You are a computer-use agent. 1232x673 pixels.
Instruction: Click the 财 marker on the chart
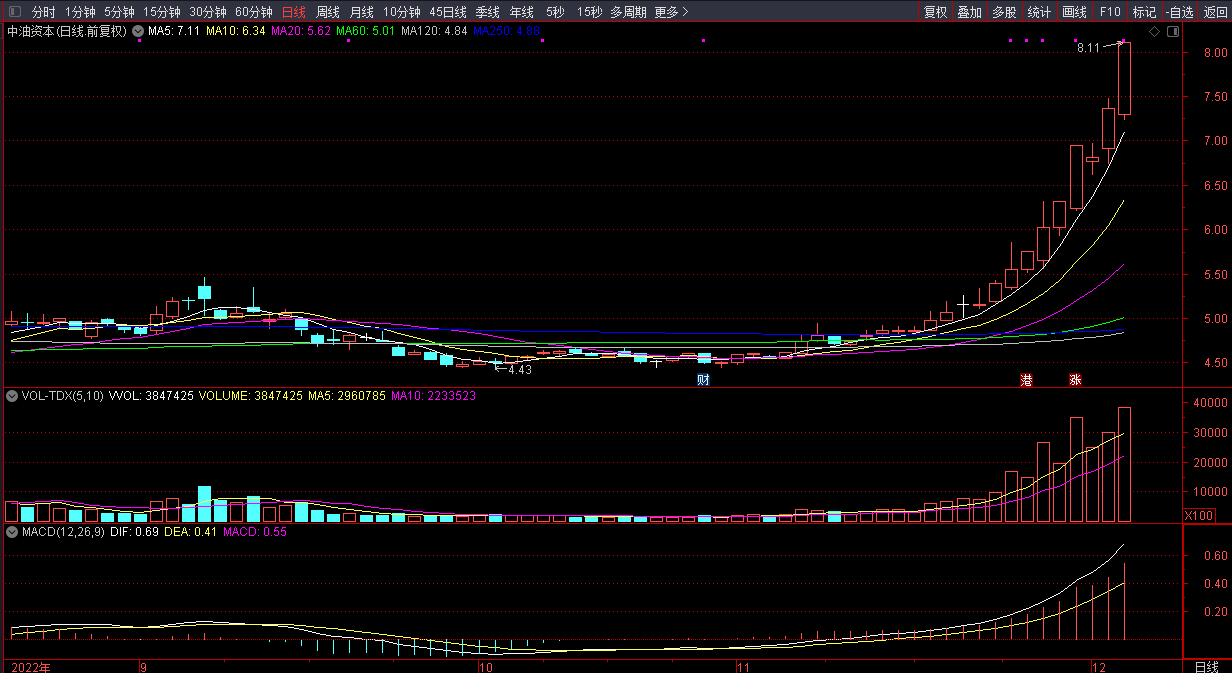(703, 380)
